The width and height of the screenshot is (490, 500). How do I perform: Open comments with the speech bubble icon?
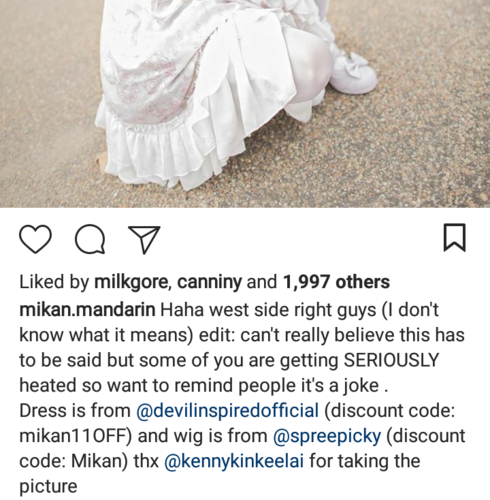90,239
